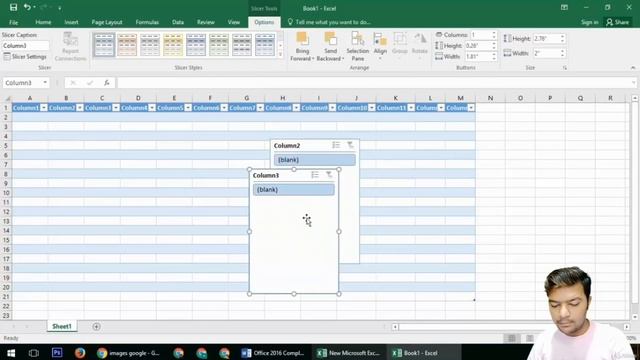Open Firefox from the taskbar
Image resolution: width=640 pixels, height=360 pixels.
pyautogui.click(x=80, y=353)
